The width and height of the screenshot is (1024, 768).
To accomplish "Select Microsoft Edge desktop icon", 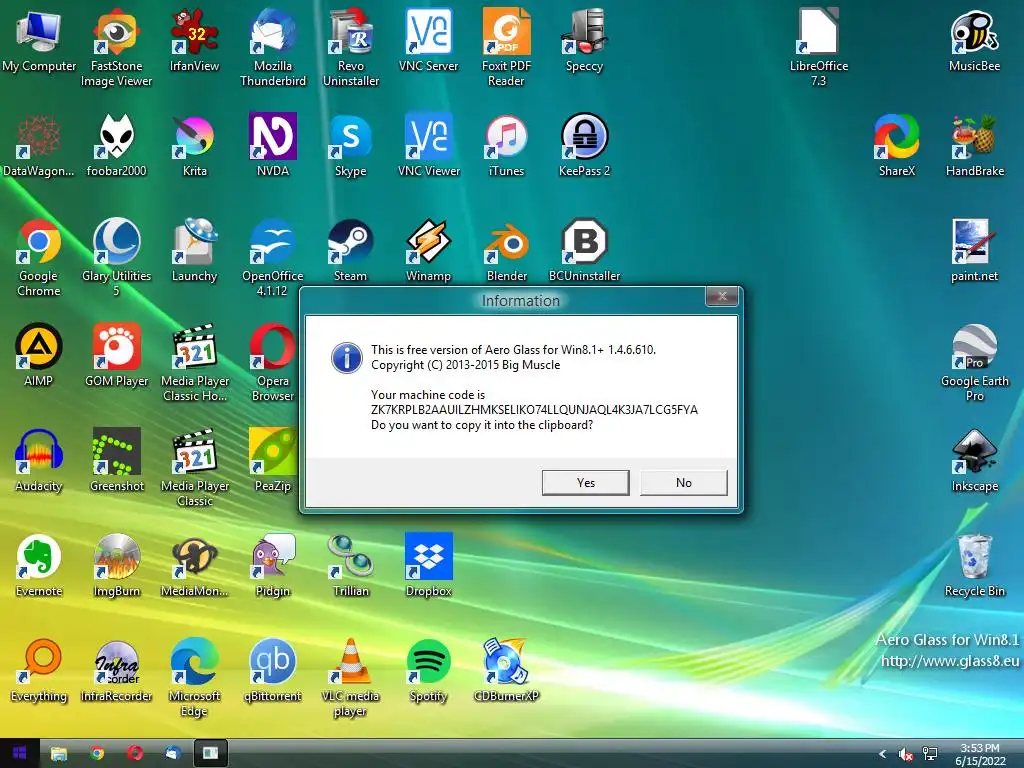I will (x=195, y=678).
